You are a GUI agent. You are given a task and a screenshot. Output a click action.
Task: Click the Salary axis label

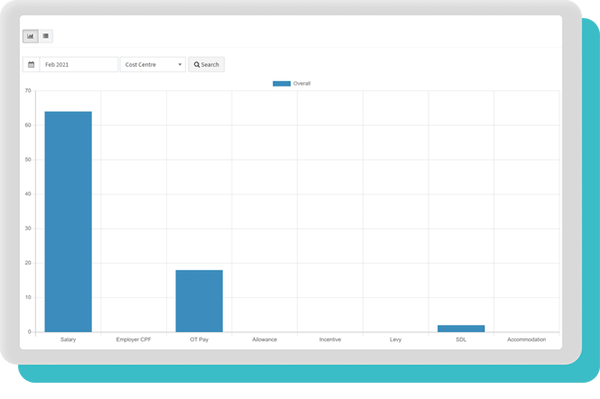click(x=68, y=339)
